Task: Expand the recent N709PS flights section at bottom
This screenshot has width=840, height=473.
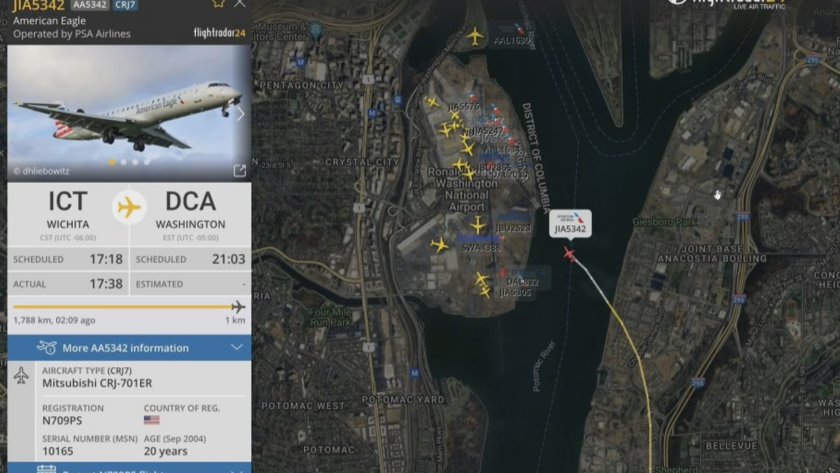Action: coord(129,468)
